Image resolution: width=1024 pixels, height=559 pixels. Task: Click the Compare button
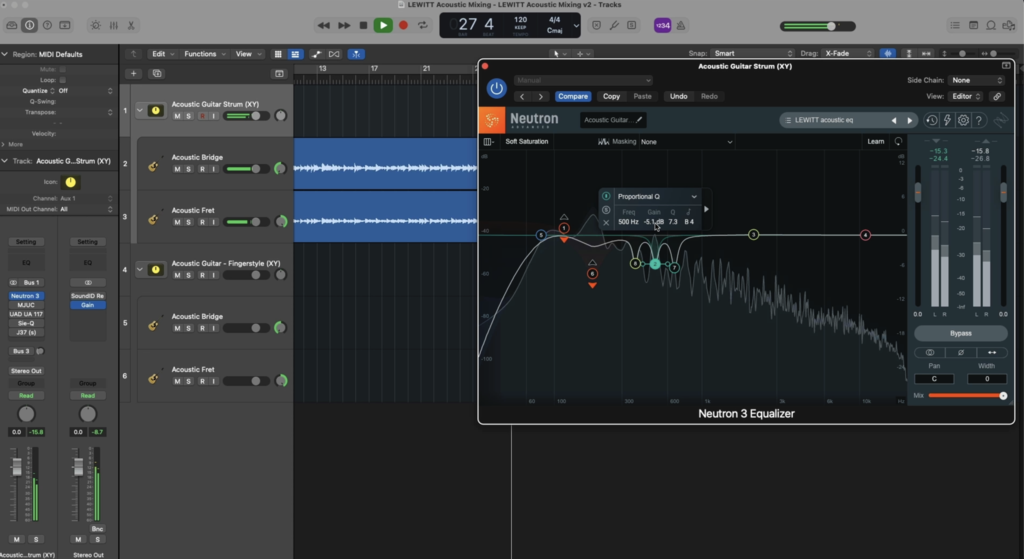pos(573,97)
